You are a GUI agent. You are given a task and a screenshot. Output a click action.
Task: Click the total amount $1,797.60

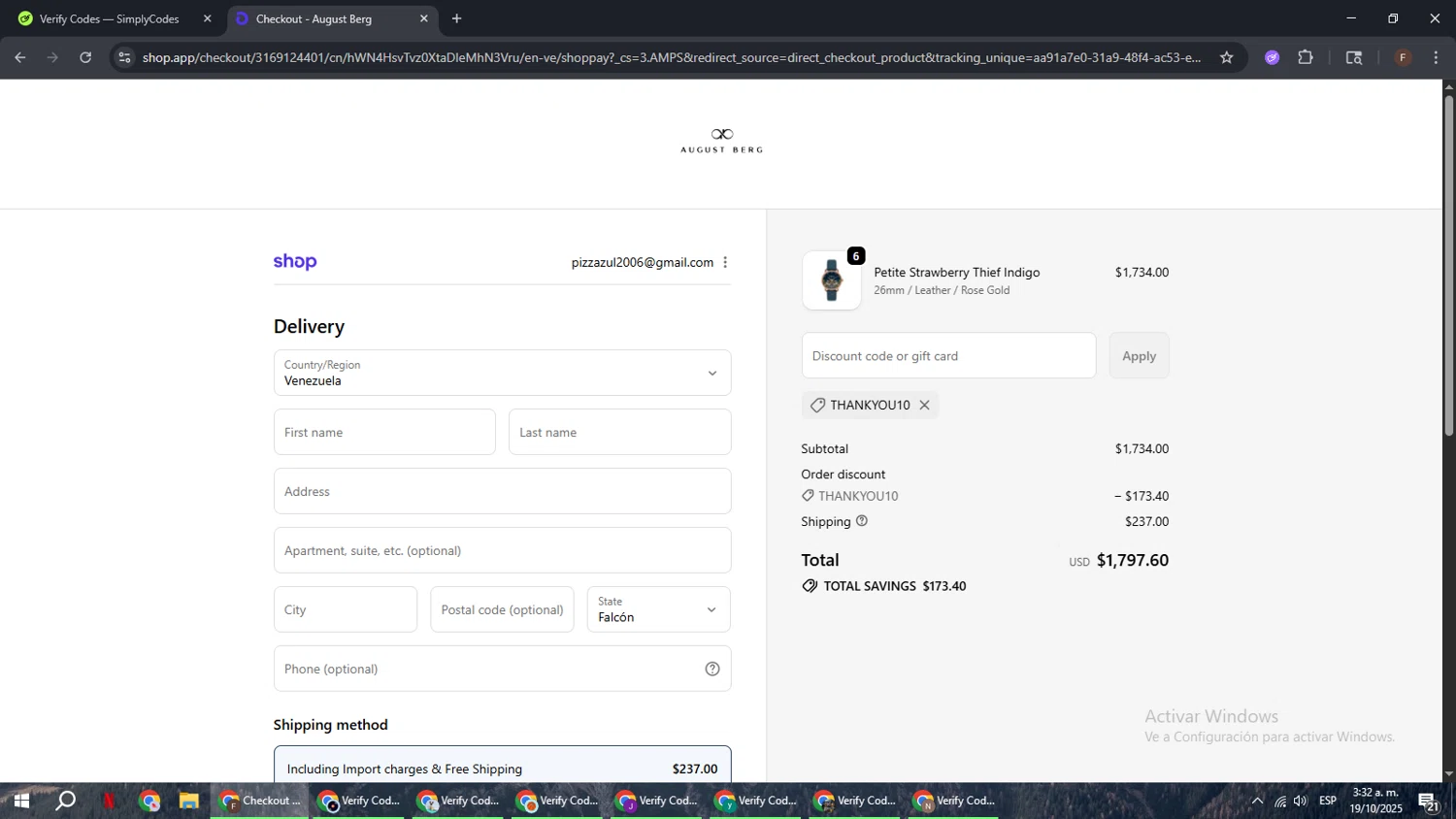[x=1132, y=560]
